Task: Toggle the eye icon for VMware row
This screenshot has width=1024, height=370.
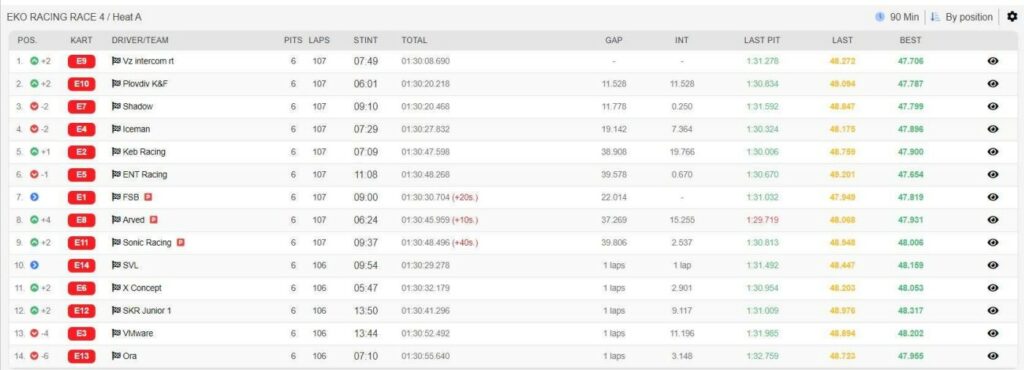Action: [993, 333]
